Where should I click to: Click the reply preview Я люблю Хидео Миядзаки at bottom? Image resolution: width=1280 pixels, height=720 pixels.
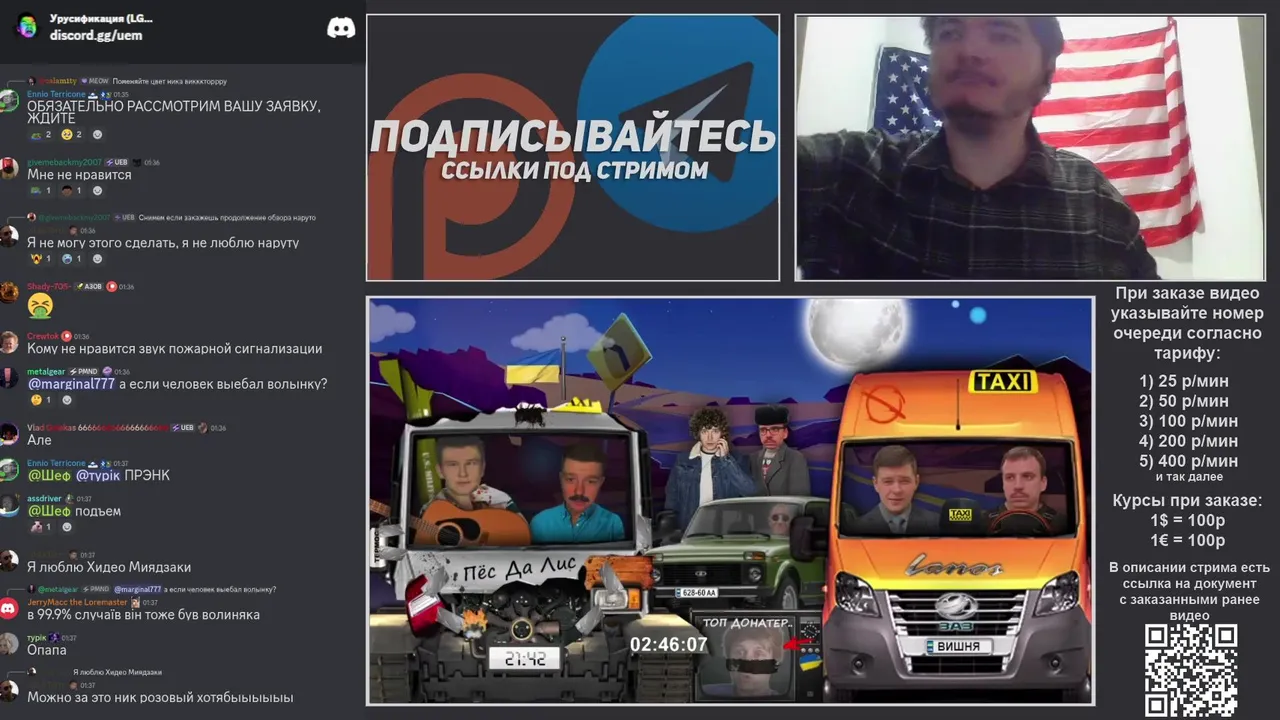[x=117, y=672]
